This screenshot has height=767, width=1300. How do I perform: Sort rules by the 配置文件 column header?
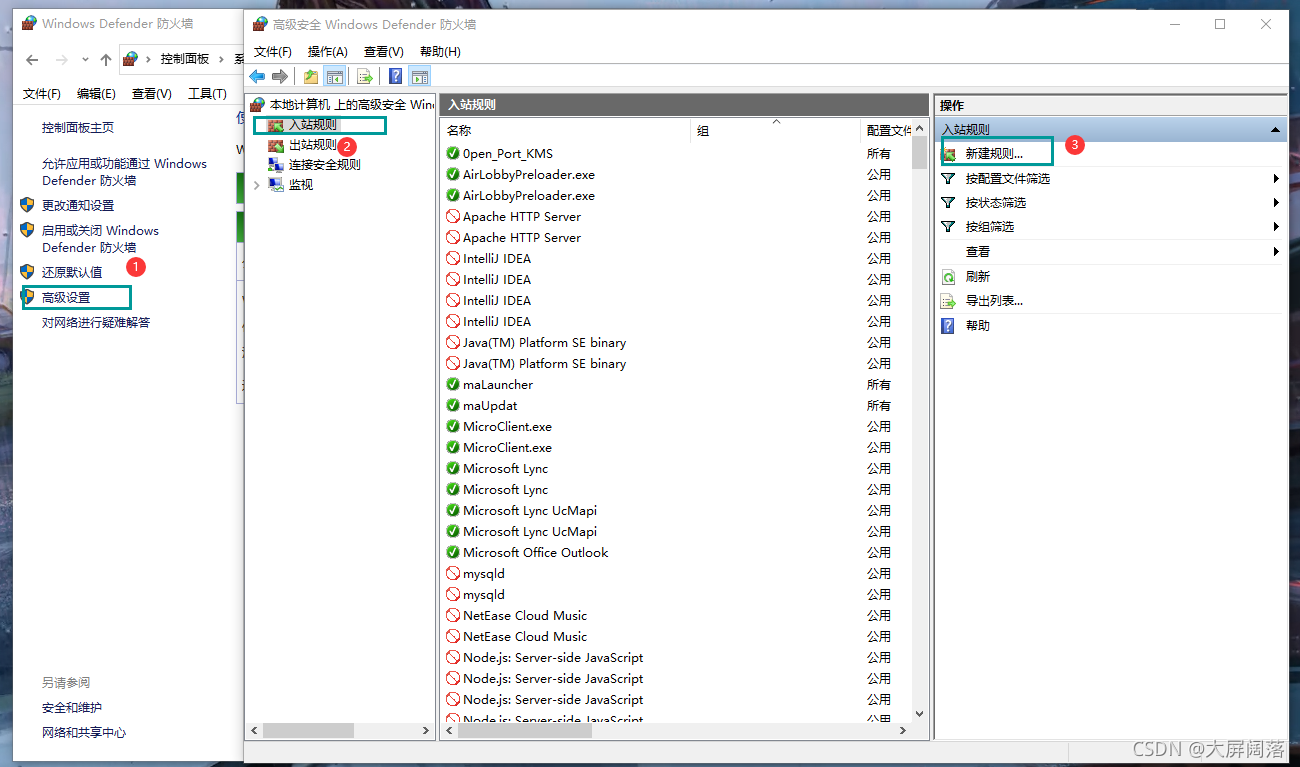click(x=886, y=130)
